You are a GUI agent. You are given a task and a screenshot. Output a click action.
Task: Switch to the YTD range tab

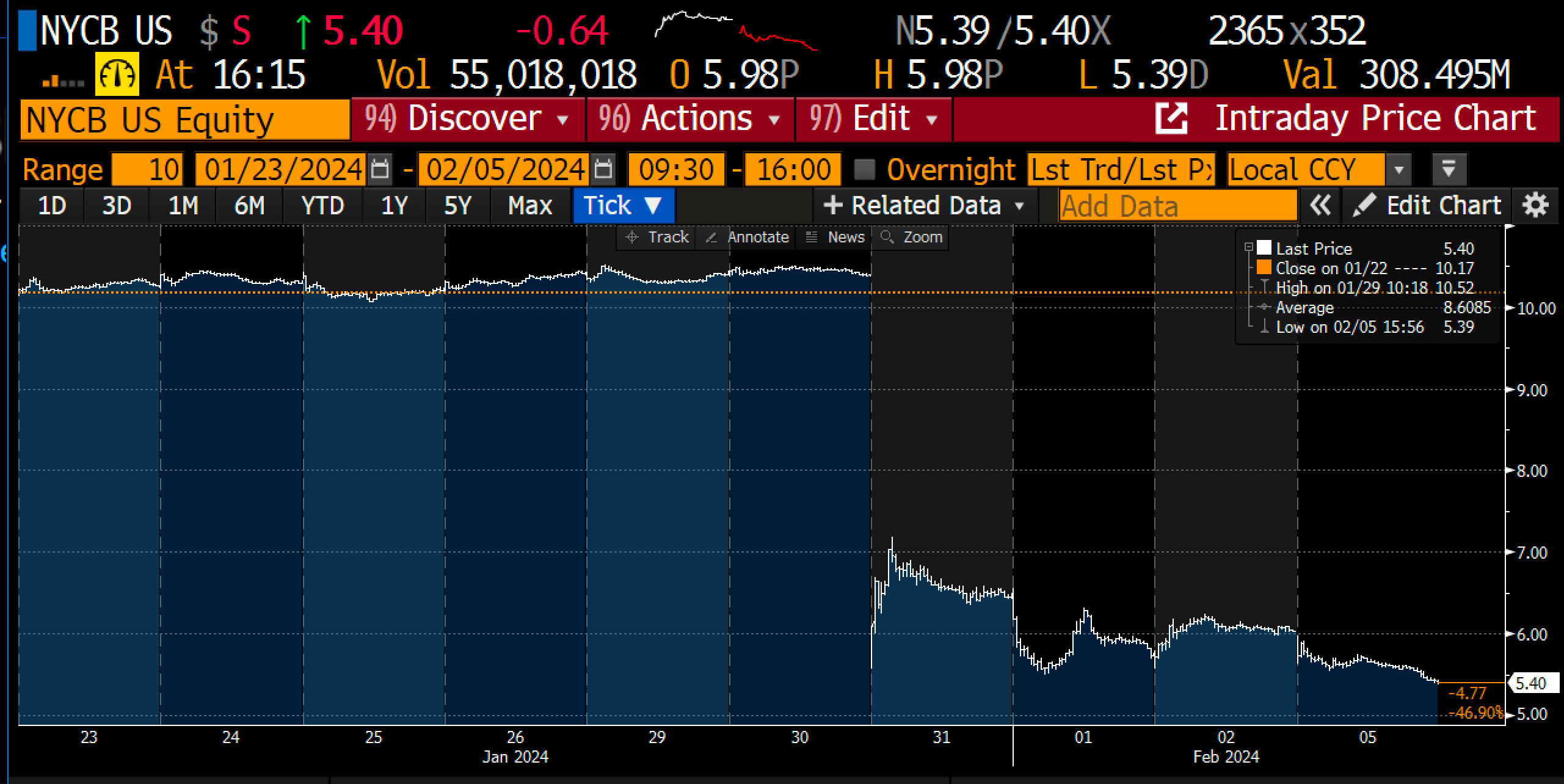322,206
